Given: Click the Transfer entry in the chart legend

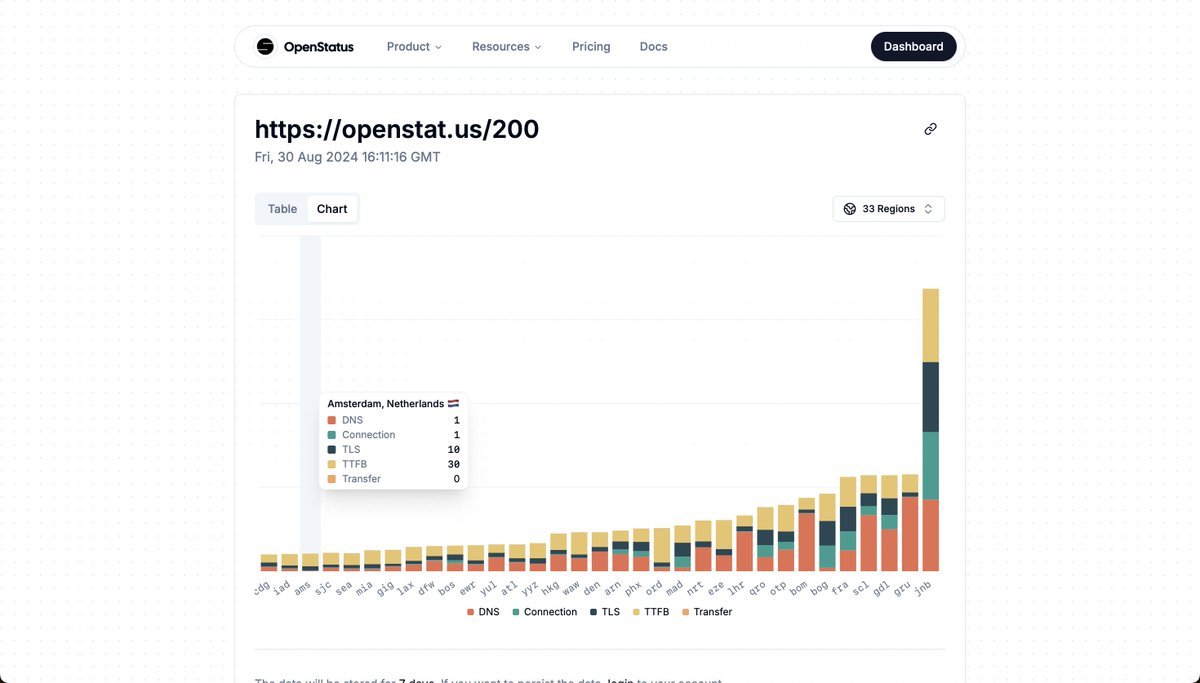Looking at the screenshot, I should tap(707, 612).
